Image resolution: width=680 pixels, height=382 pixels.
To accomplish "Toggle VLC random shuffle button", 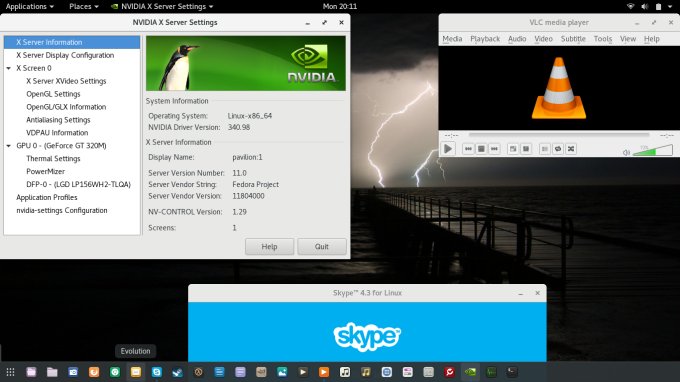I will 571,149.
